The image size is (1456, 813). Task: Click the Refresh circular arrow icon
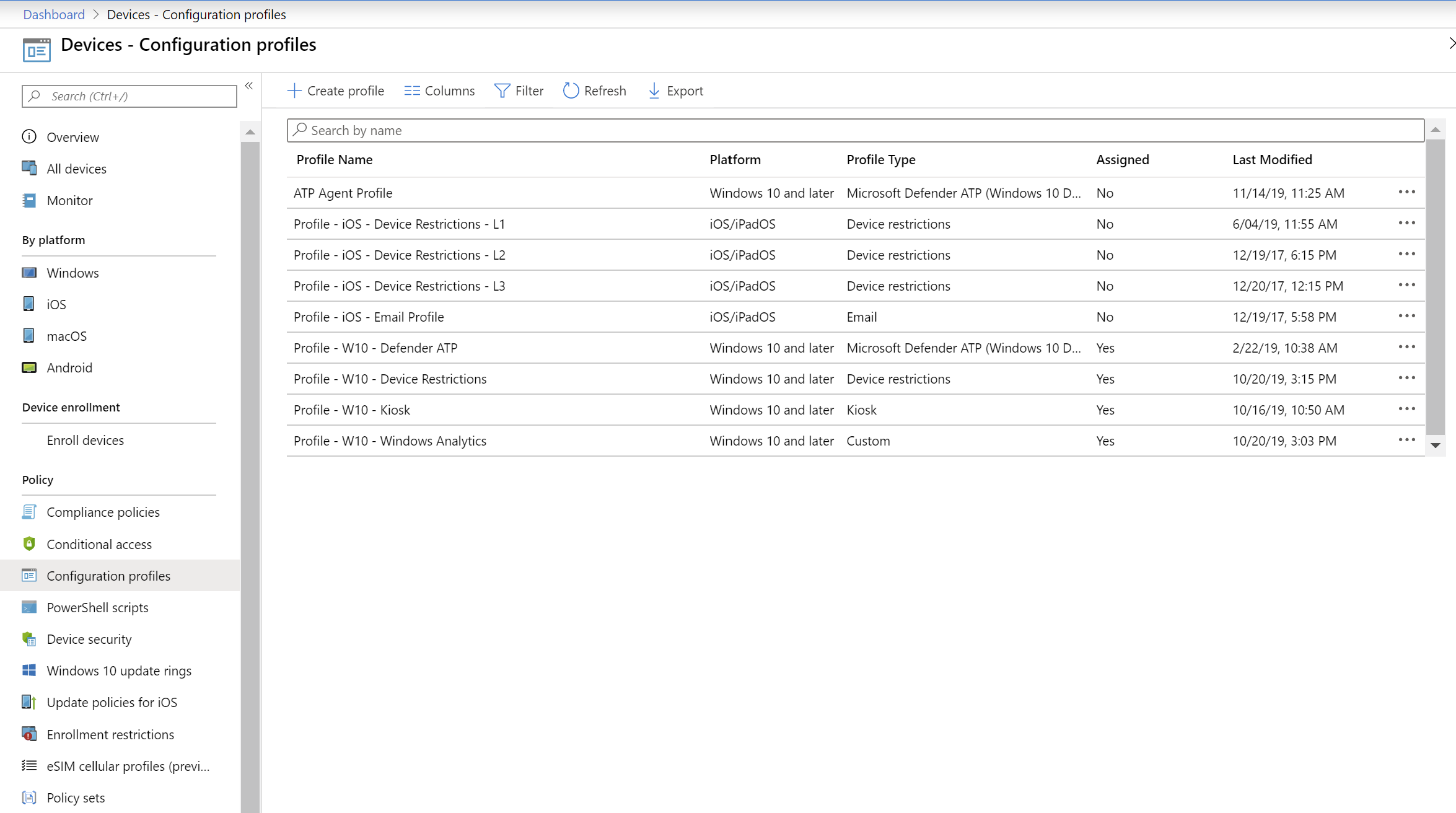tap(571, 90)
